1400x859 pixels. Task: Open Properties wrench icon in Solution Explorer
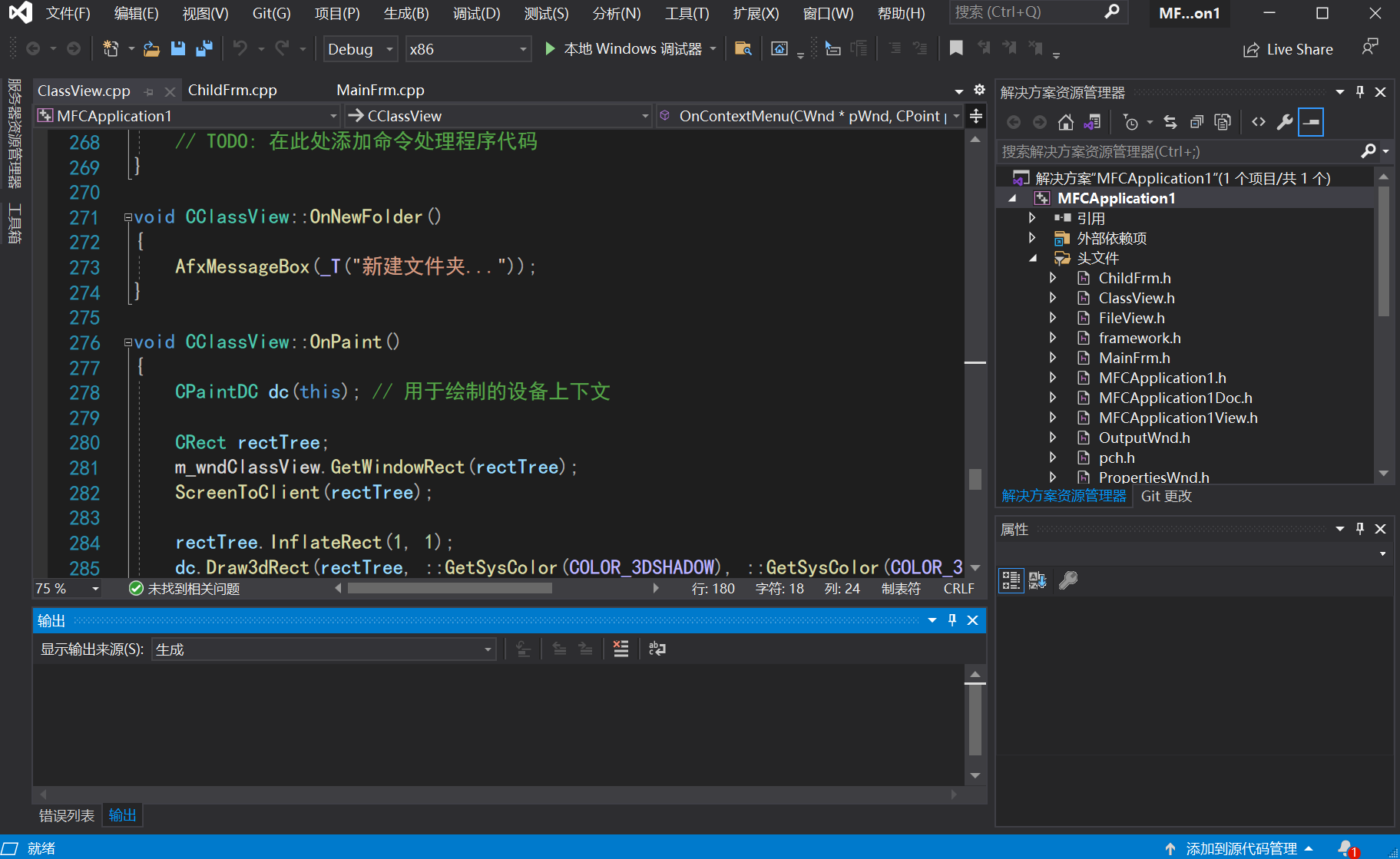(1284, 122)
